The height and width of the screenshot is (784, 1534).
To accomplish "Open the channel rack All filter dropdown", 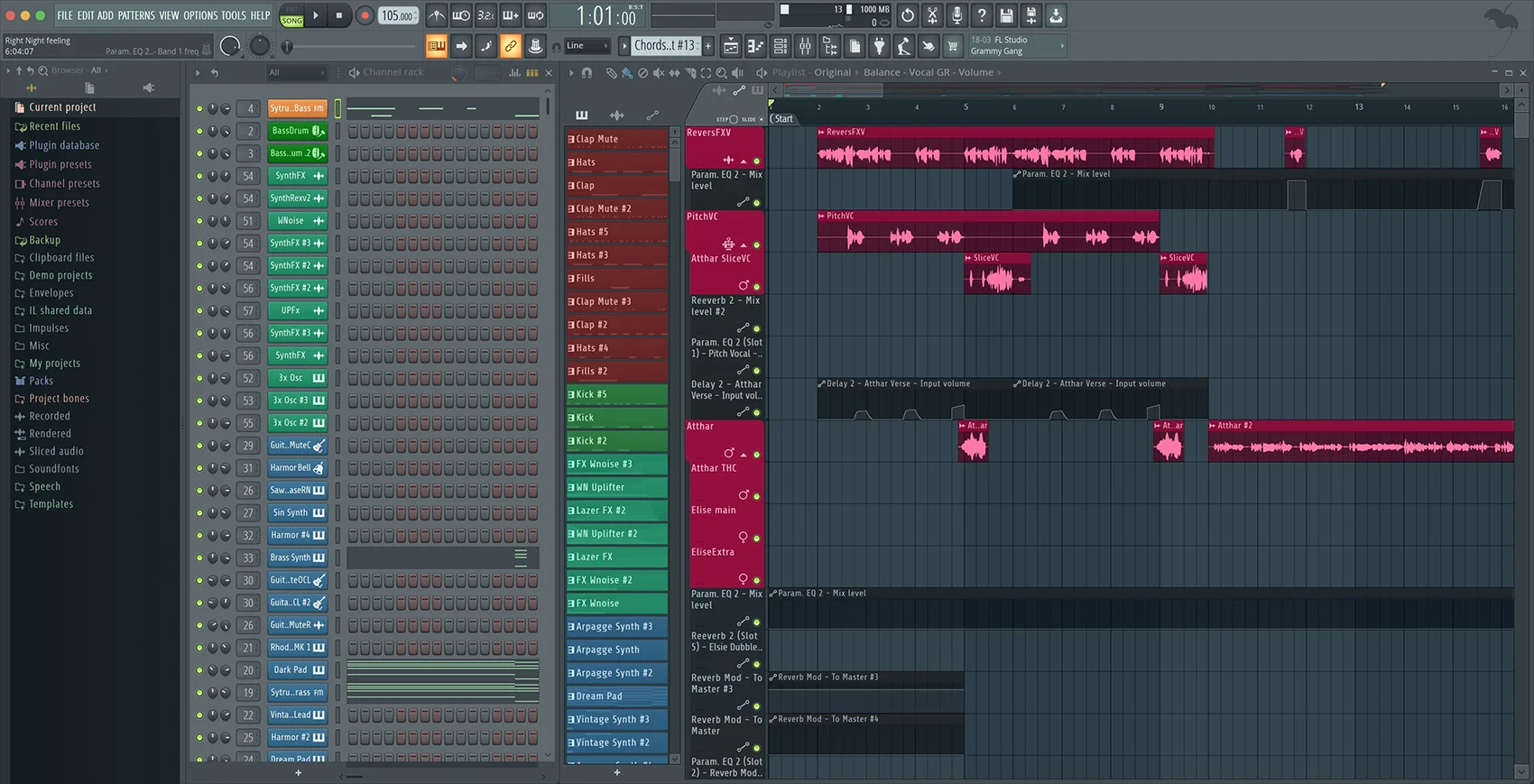I will (295, 73).
